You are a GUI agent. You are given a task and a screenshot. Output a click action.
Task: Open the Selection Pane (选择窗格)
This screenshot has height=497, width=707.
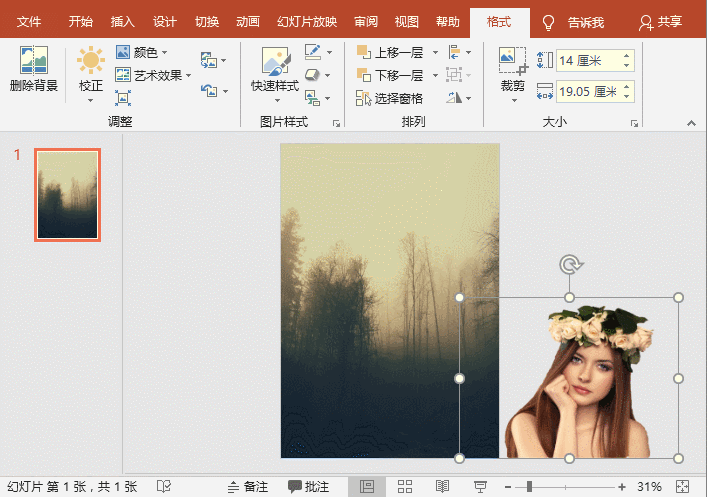[x=390, y=98]
